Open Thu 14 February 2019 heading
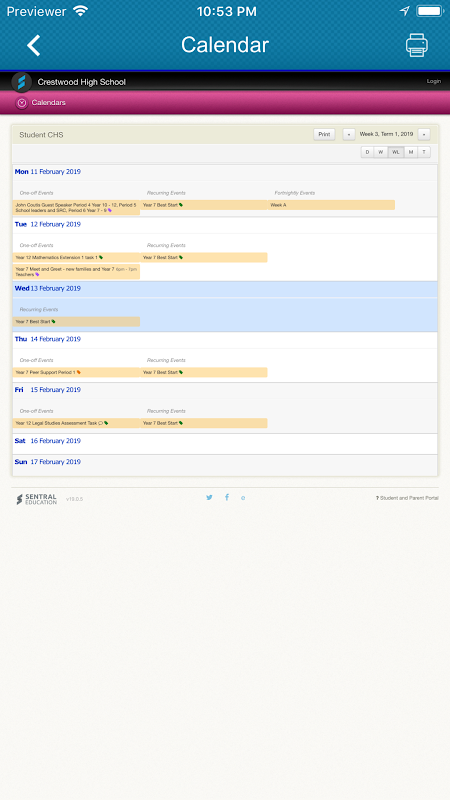Image resolution: width=450 pixels, height=800 pixels. point(47,339)
